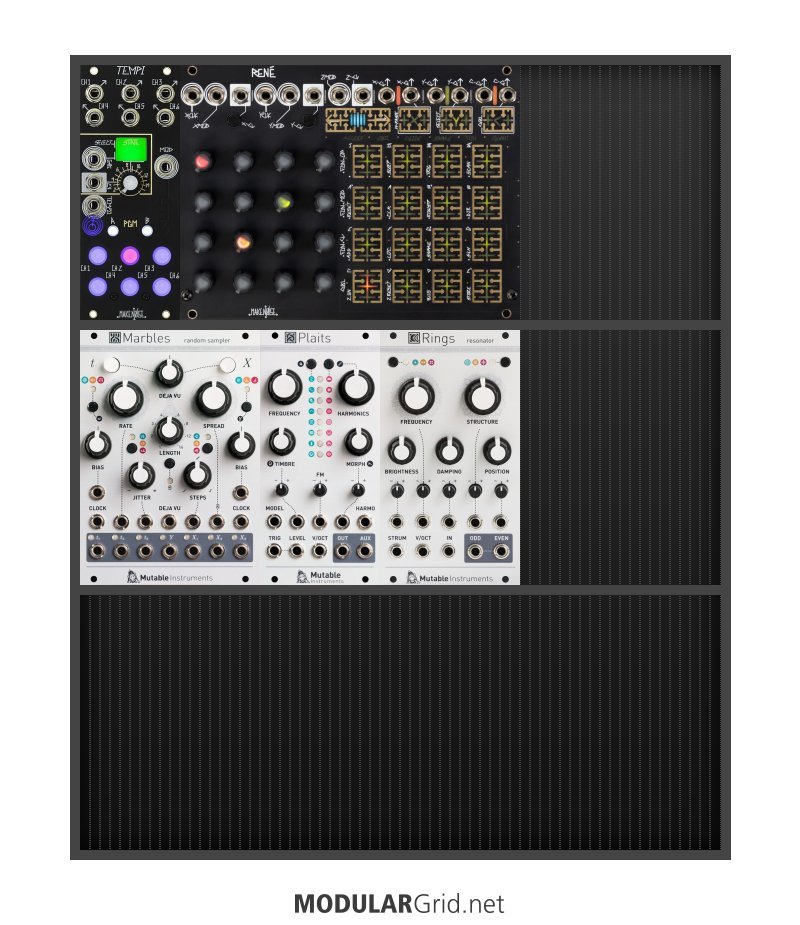Adjust the Plaits MORPH knob
Image resolution: width=800 pixels, height=925 pixels.
pyautogui.click(x=358, y=442)
